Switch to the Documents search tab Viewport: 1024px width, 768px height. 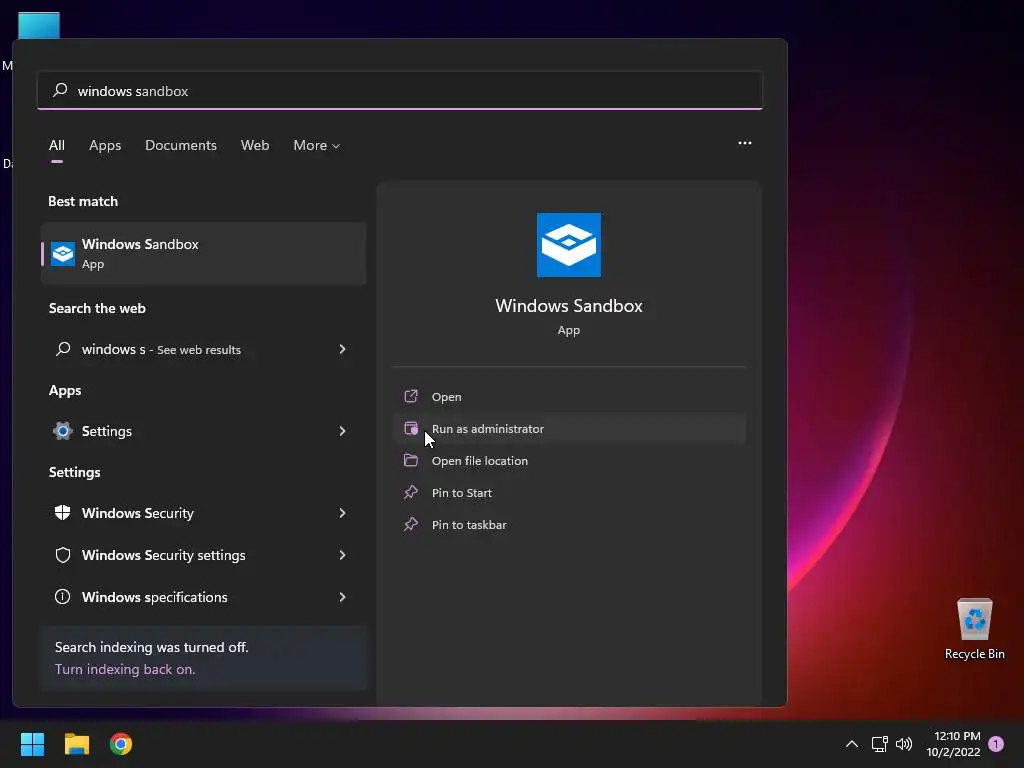181,146
